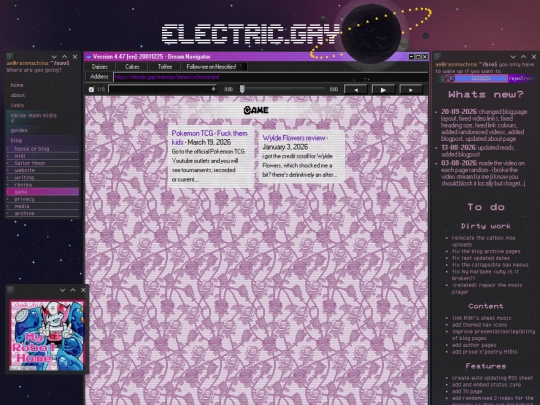
Task: Minimize the Dream Navigator window
Action: coord(411,56)
